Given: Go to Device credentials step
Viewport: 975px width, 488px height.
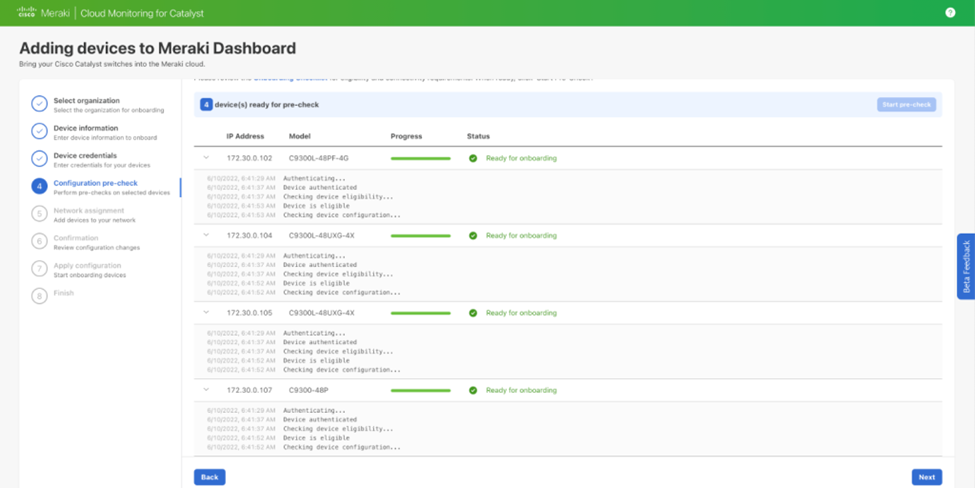Looking at the screenshot, I should pyautogui.click(x=102, y=160).
